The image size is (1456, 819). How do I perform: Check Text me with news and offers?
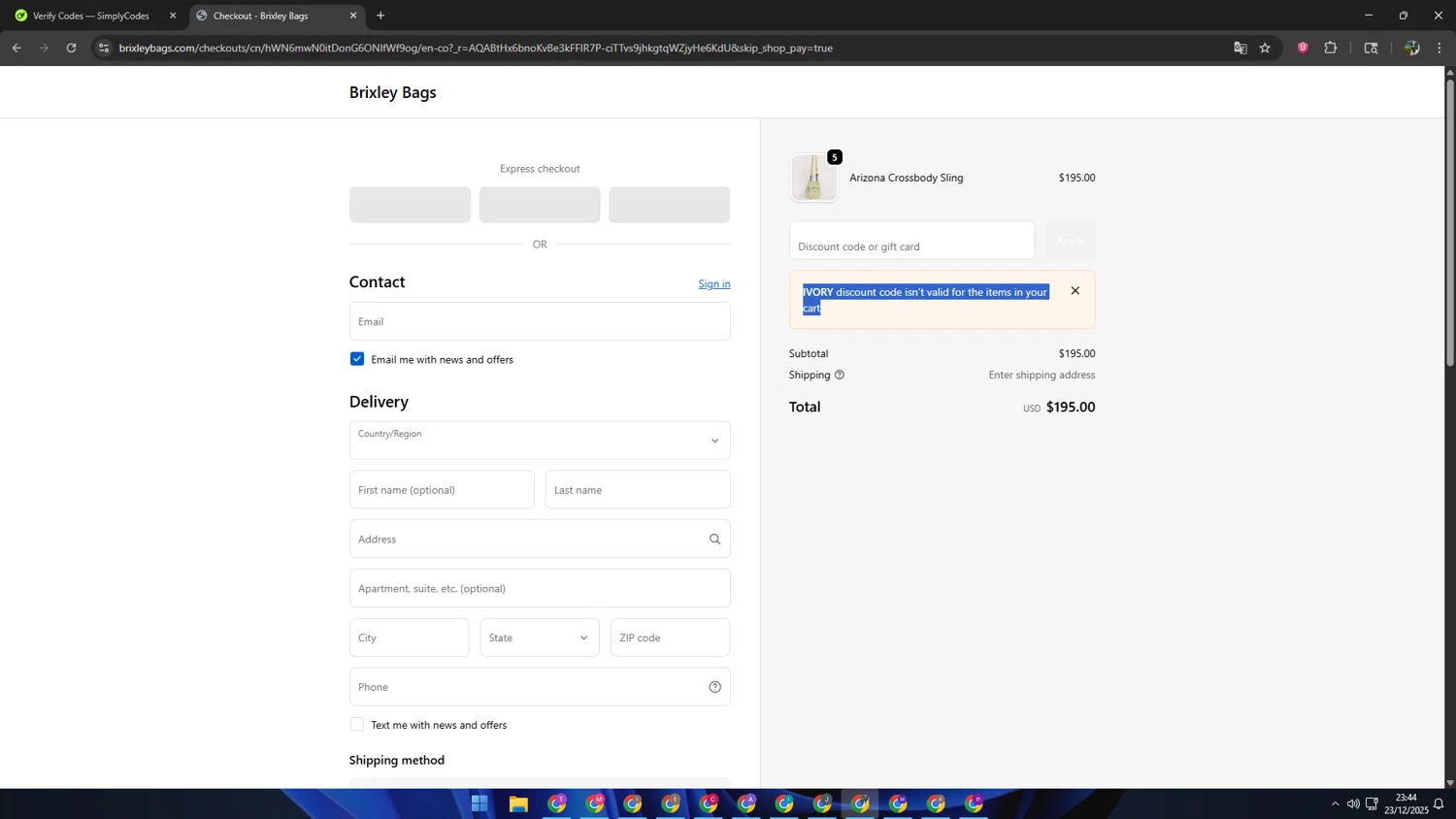pos(357,725)
